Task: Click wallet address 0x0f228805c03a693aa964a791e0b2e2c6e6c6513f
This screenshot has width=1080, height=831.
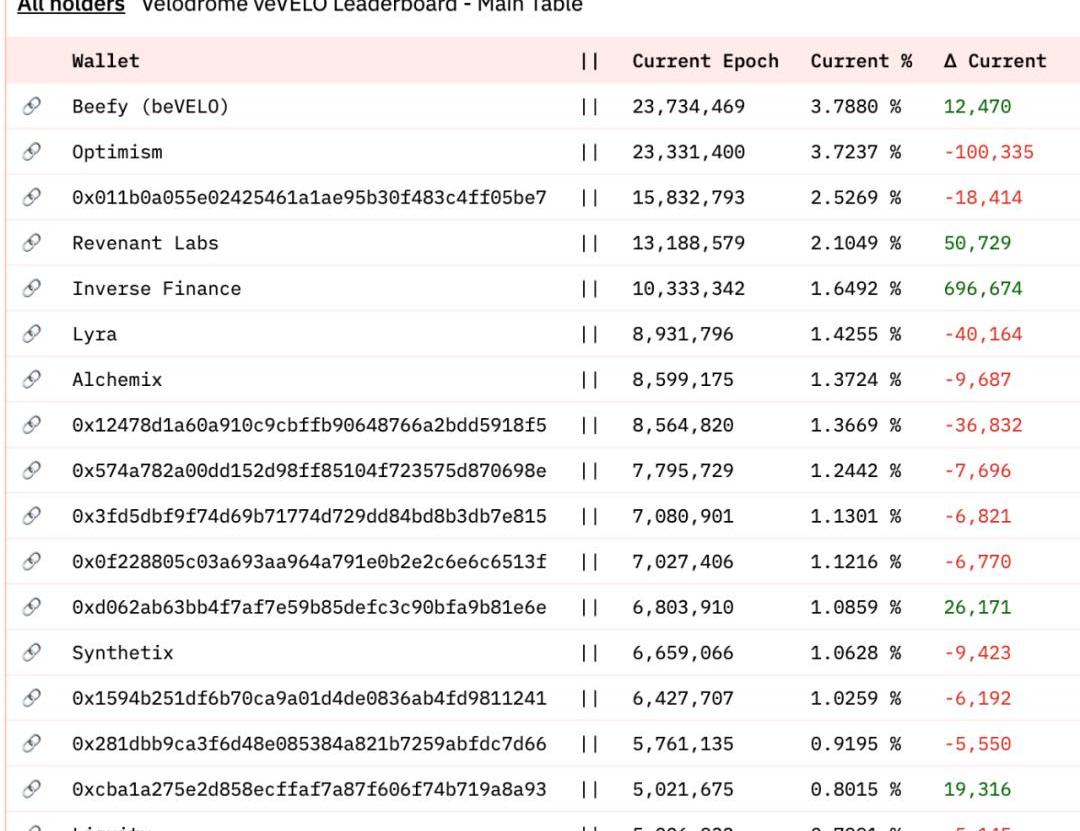Action: pos(309,562)
